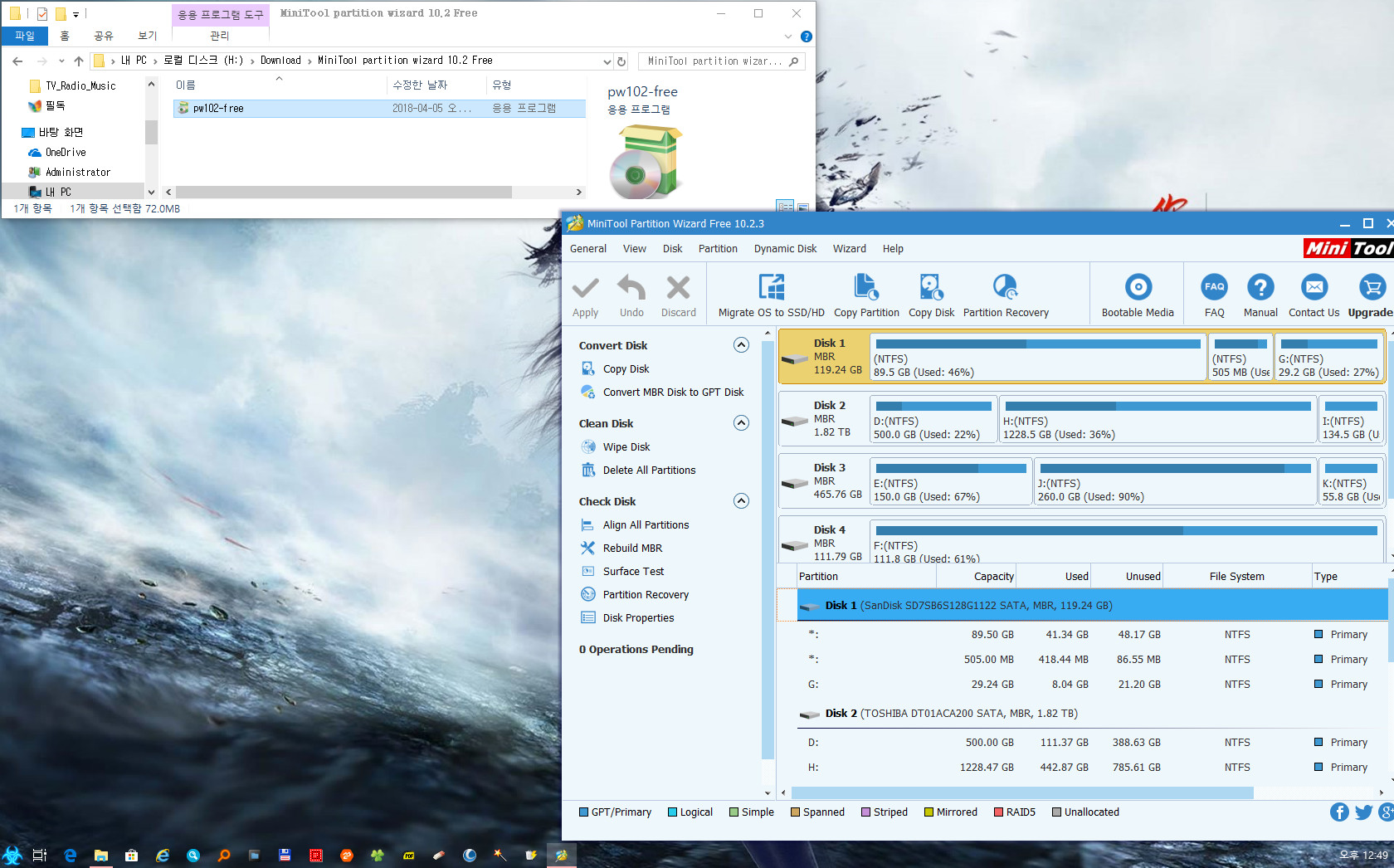Open the Help menu
This screenshot has height=868, width=1394.
tap(893, 249)
